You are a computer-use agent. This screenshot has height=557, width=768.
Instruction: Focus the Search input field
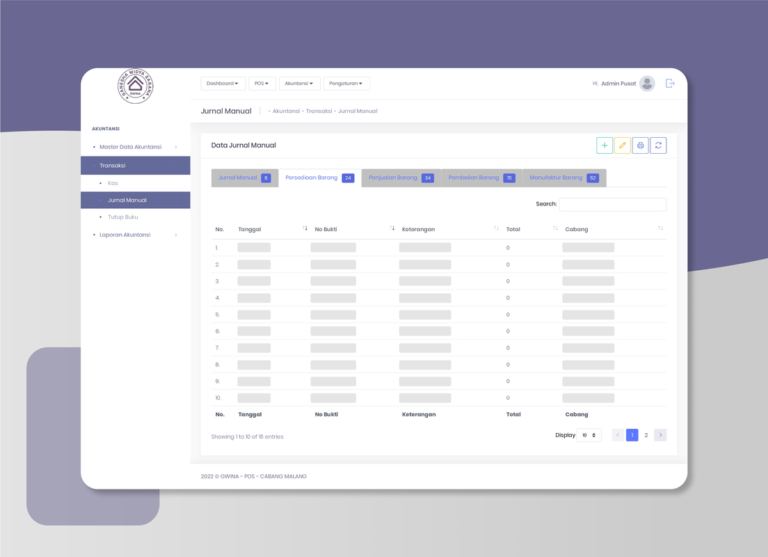612,204
